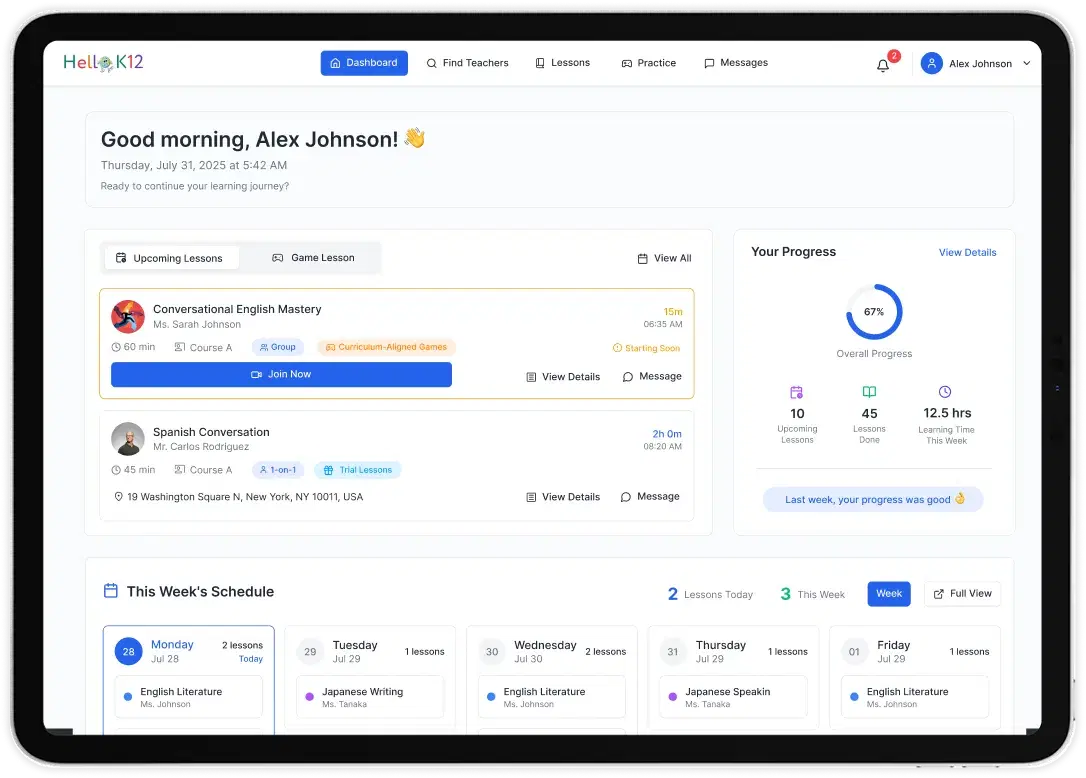This screenshot has width=1086, height=778.
Task: Open the notifications bell
Action: click(882, 65)
